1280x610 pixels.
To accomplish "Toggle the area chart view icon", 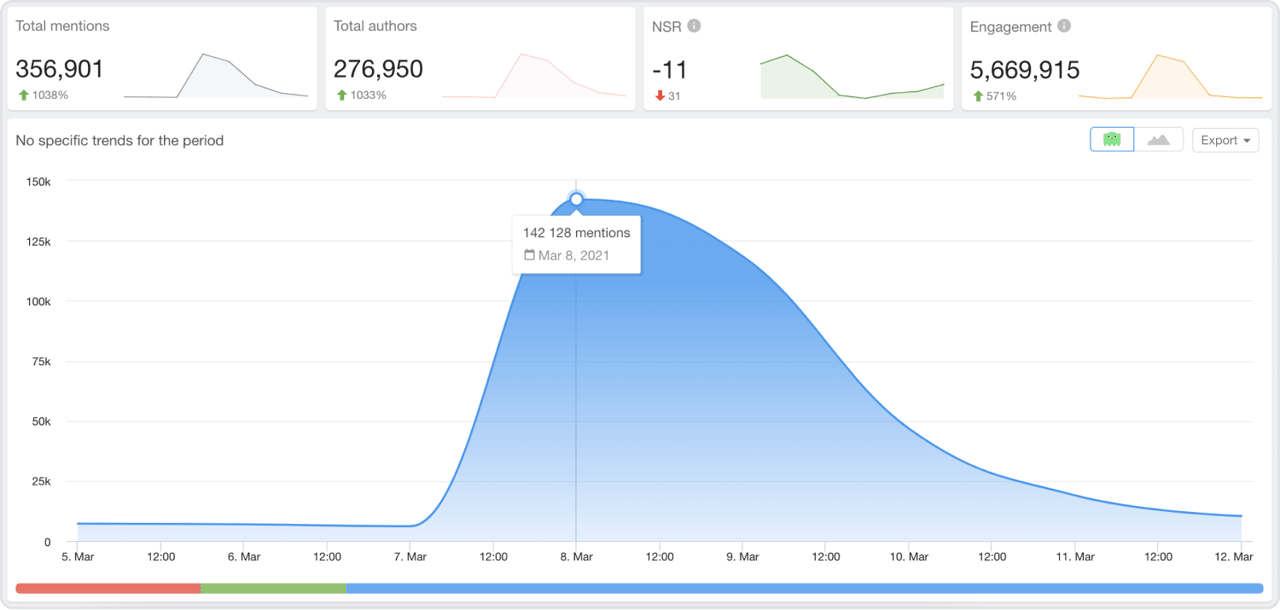I will click(1158, 140).
